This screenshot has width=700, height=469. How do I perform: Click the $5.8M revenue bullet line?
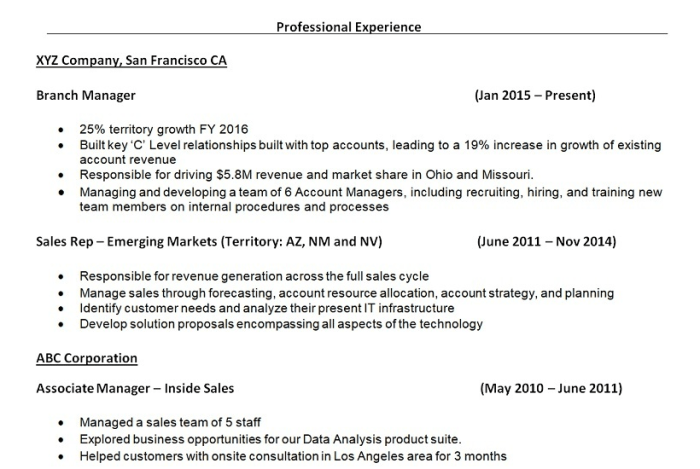(306, 174)
